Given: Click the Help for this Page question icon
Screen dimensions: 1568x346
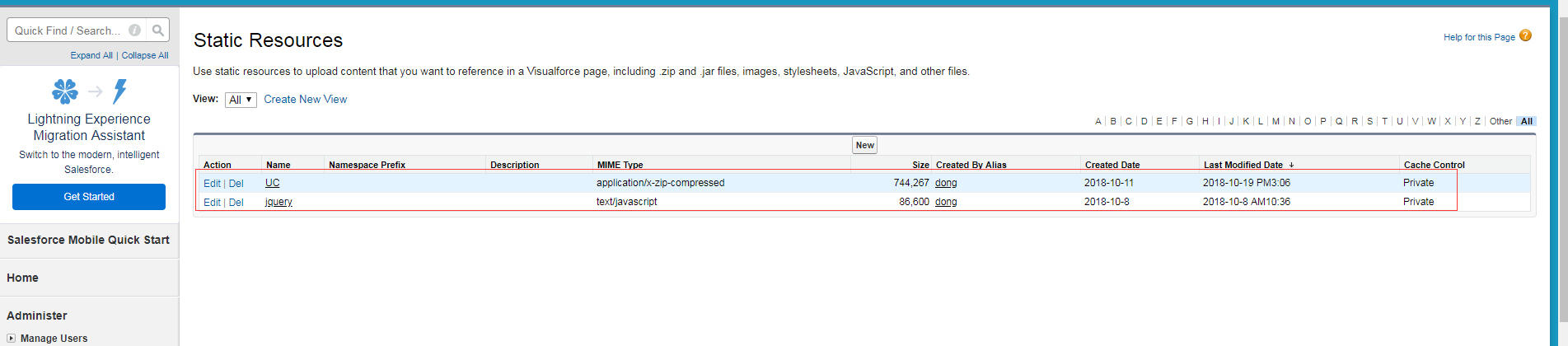Looking at the screenshot, I should click(x=1525, y=35).
